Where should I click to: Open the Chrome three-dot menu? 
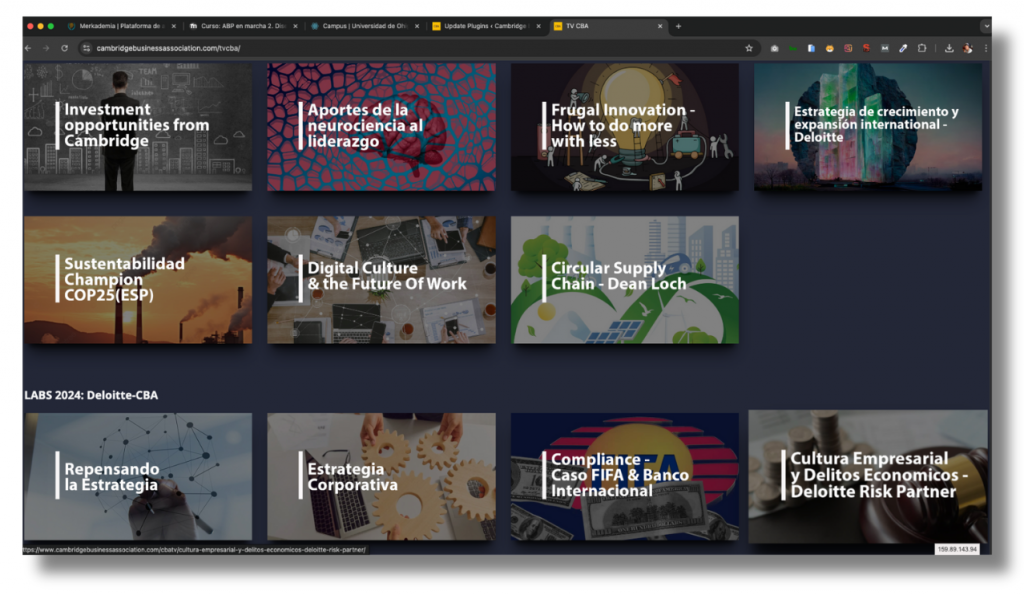point(985,48)
